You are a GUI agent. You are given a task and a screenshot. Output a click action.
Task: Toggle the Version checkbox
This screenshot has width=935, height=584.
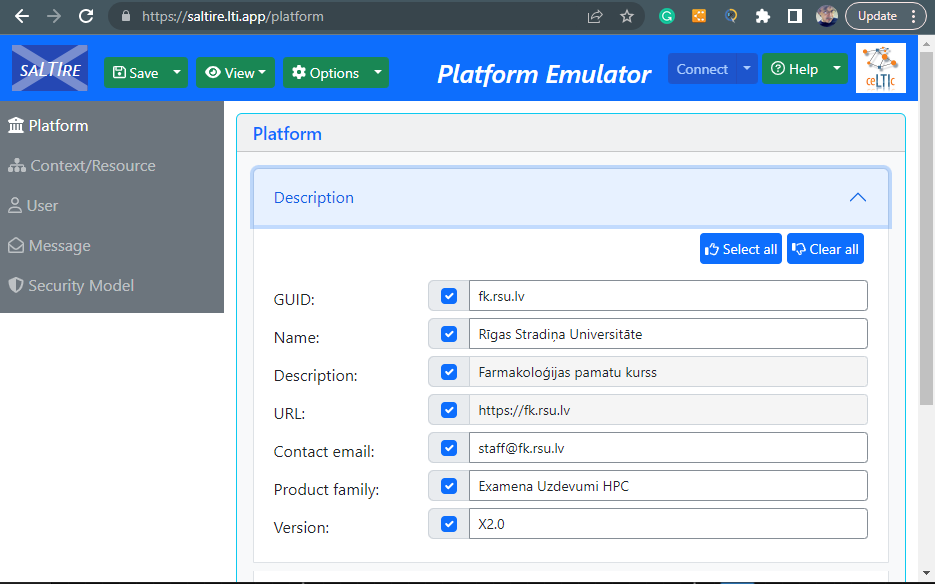coord(449,524)
